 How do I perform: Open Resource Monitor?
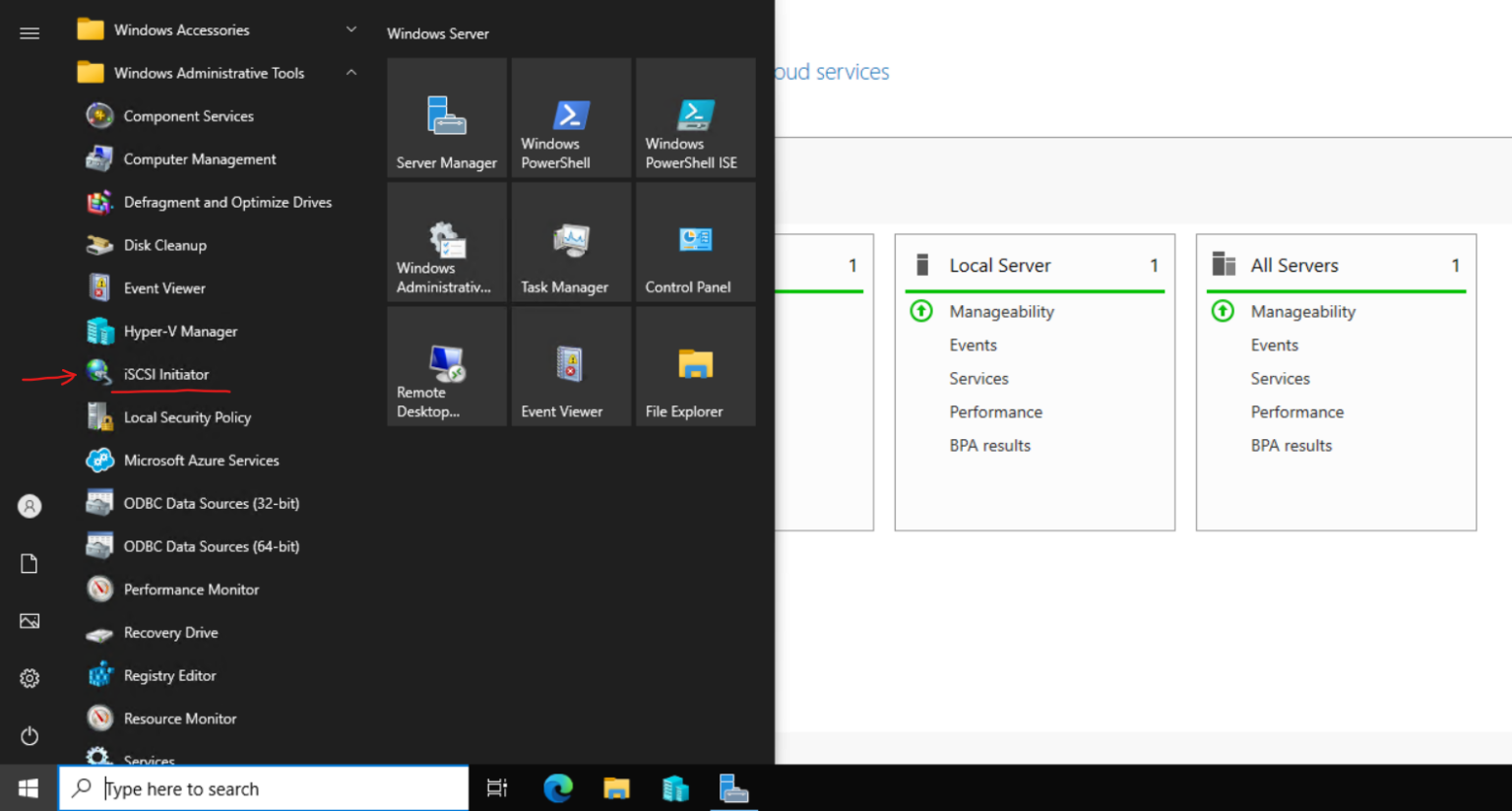tap(179, 718)
